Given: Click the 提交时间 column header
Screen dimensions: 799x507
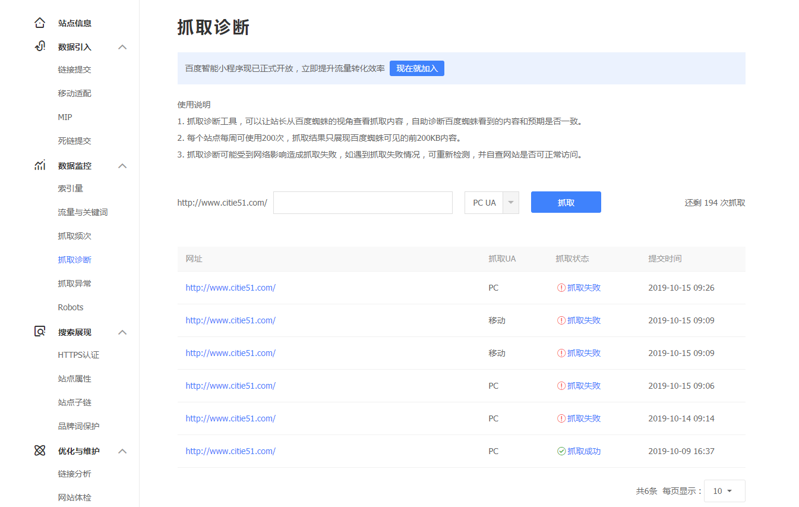Looking at the screenshot, I should (664, 259).
